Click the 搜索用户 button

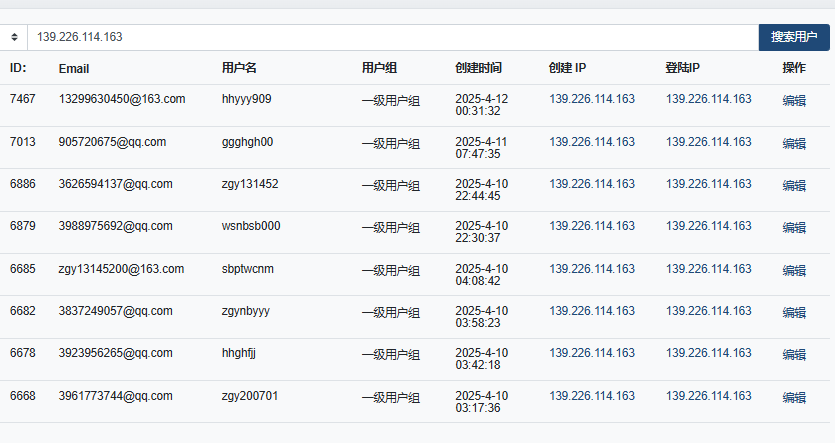(x=794, y=37)
